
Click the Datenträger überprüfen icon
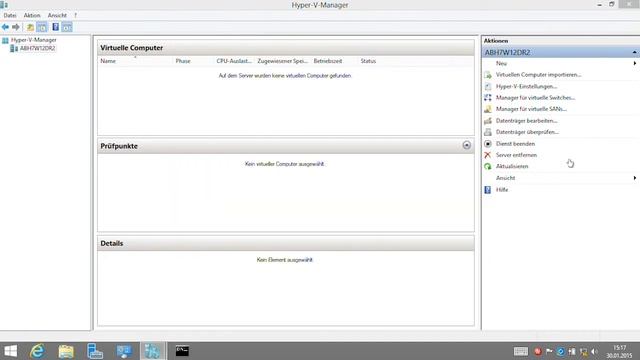coord(488,132)
